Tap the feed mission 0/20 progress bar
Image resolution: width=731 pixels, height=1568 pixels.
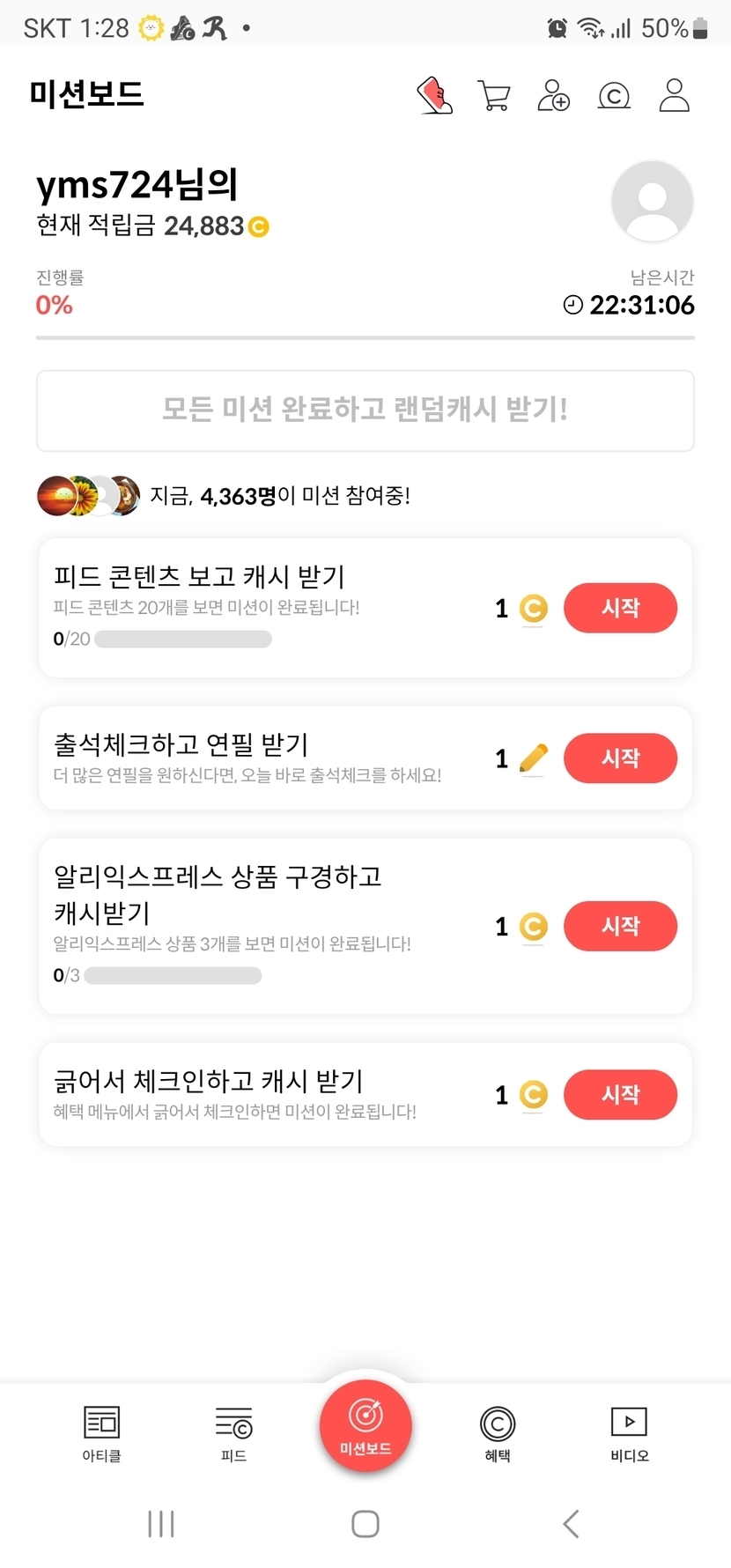pos(182,640)
